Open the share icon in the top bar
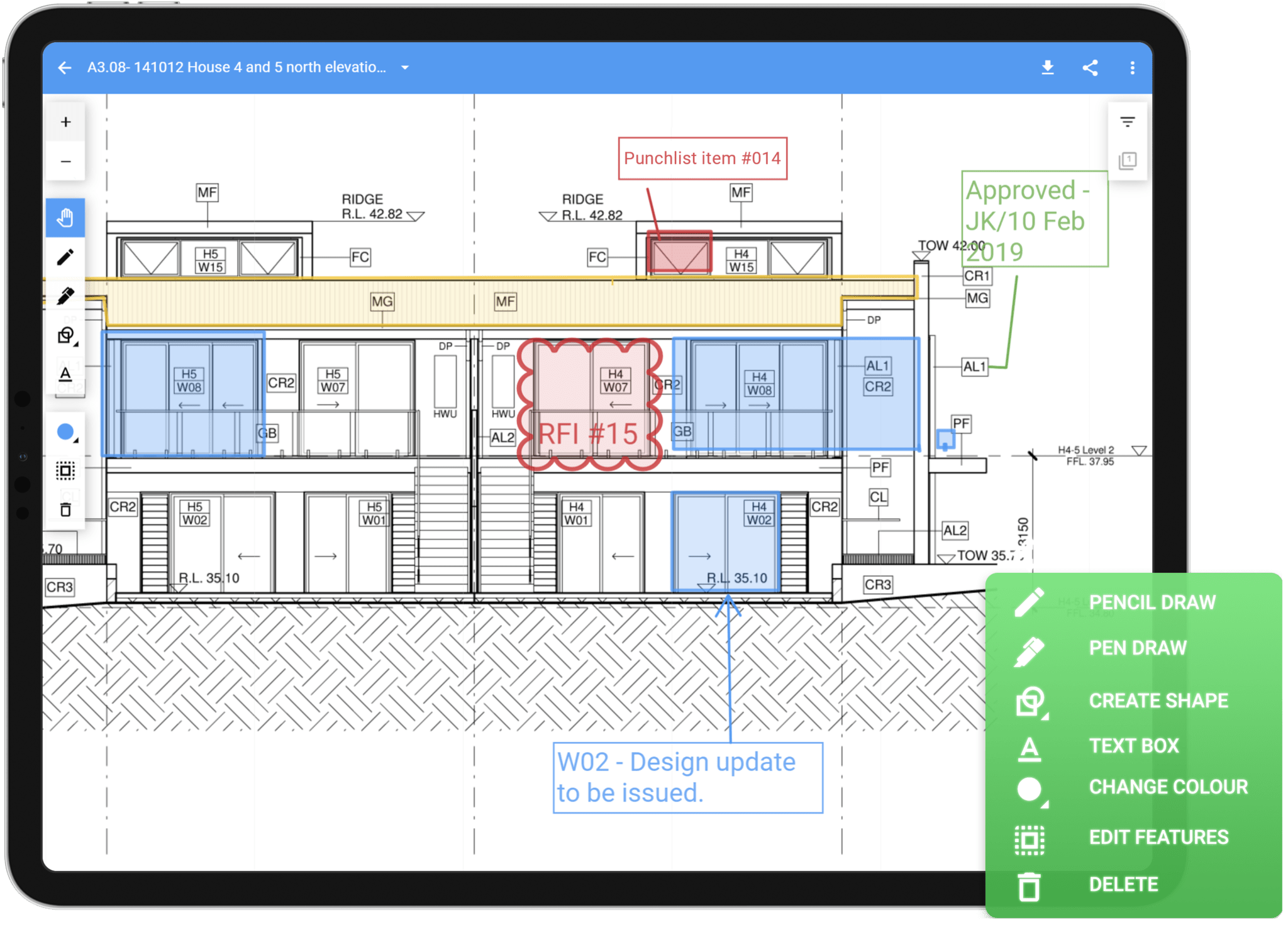1288x925 pixels. [x=1090, y=67]
